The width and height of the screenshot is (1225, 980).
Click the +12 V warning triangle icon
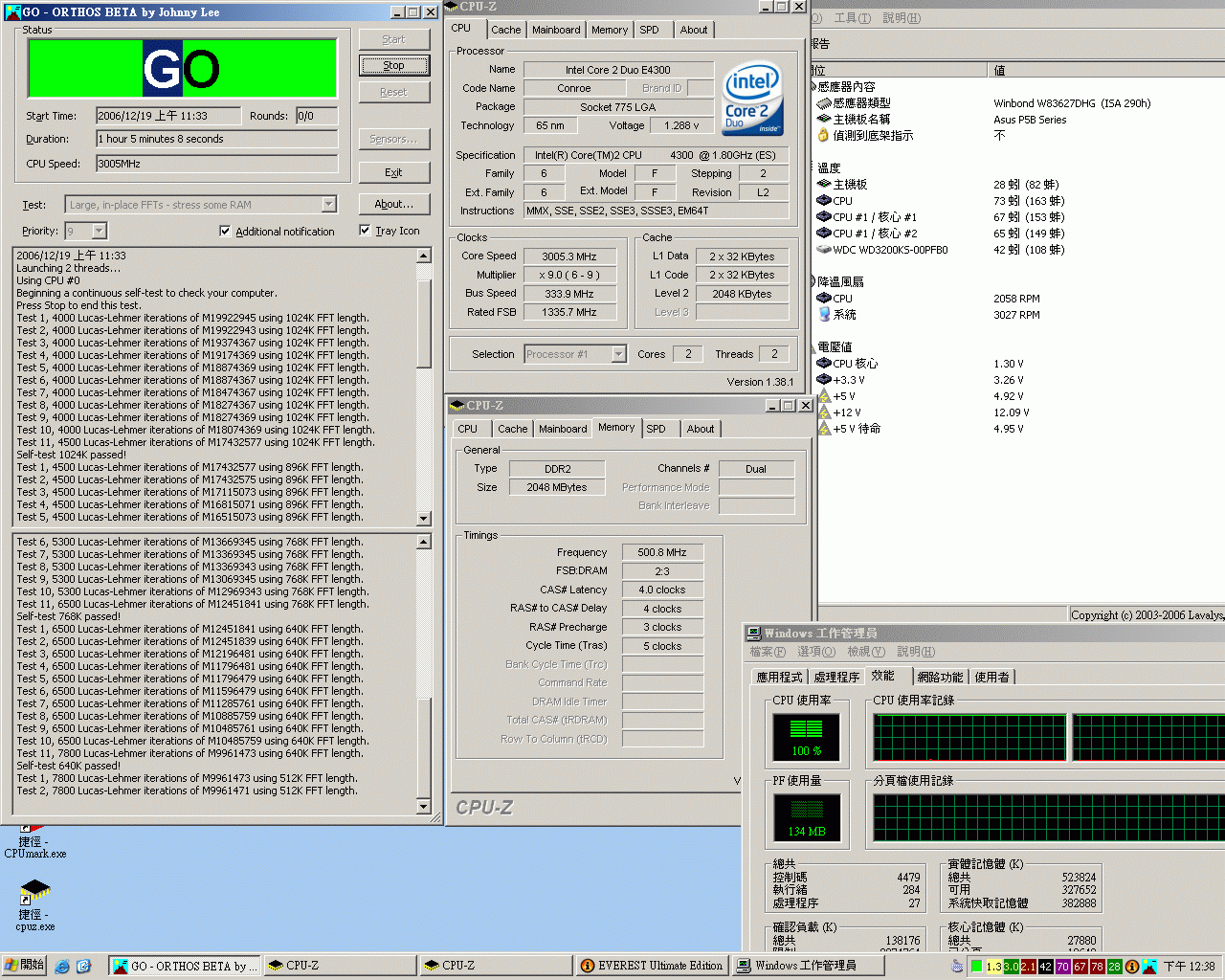point(824,412)
